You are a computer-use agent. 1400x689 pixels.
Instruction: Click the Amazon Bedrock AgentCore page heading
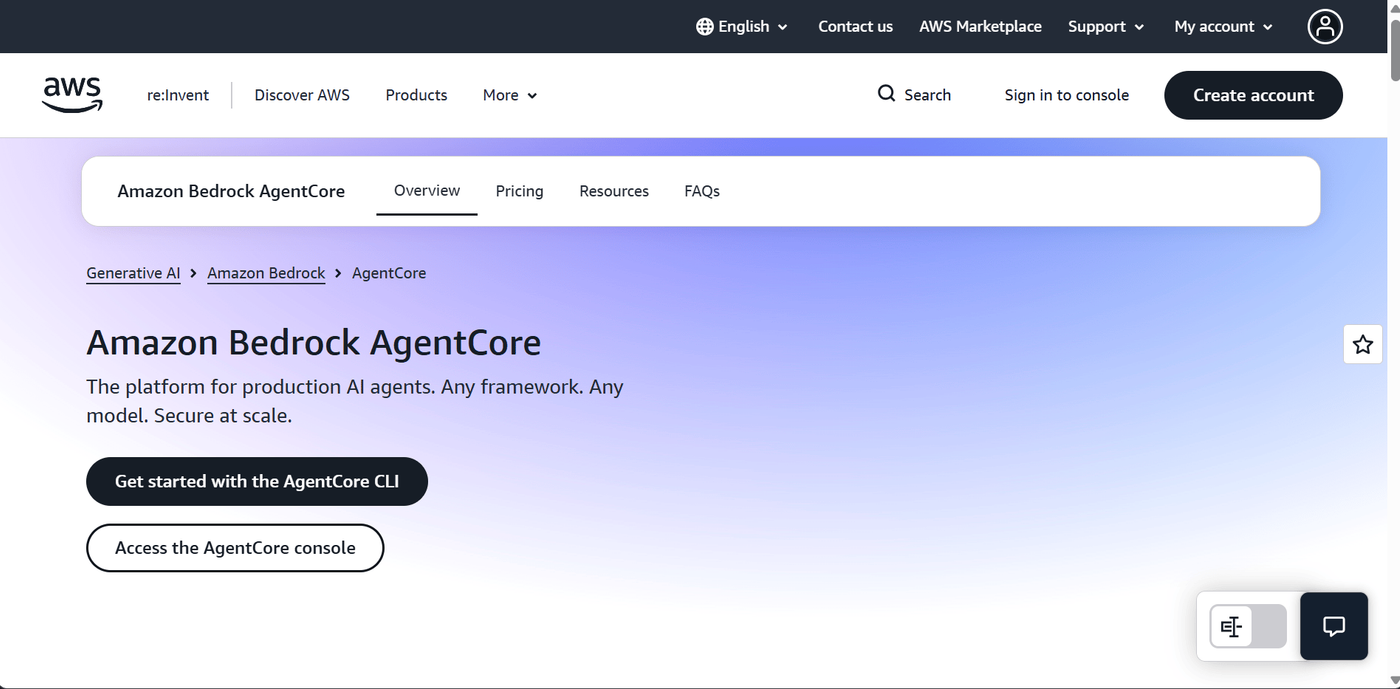313,343
